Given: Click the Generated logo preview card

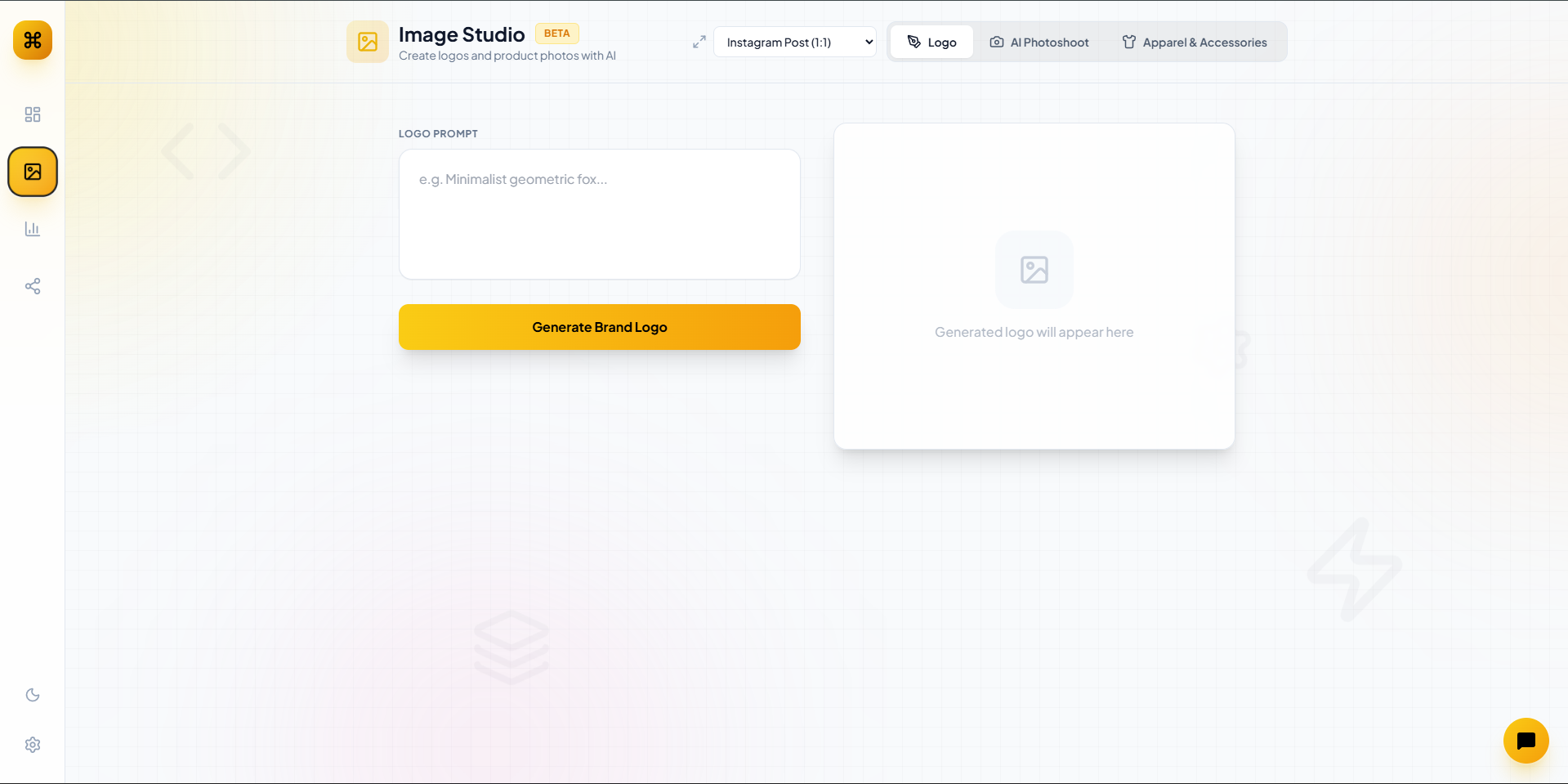Looking at the screenshot, I should coord(1034,286).
